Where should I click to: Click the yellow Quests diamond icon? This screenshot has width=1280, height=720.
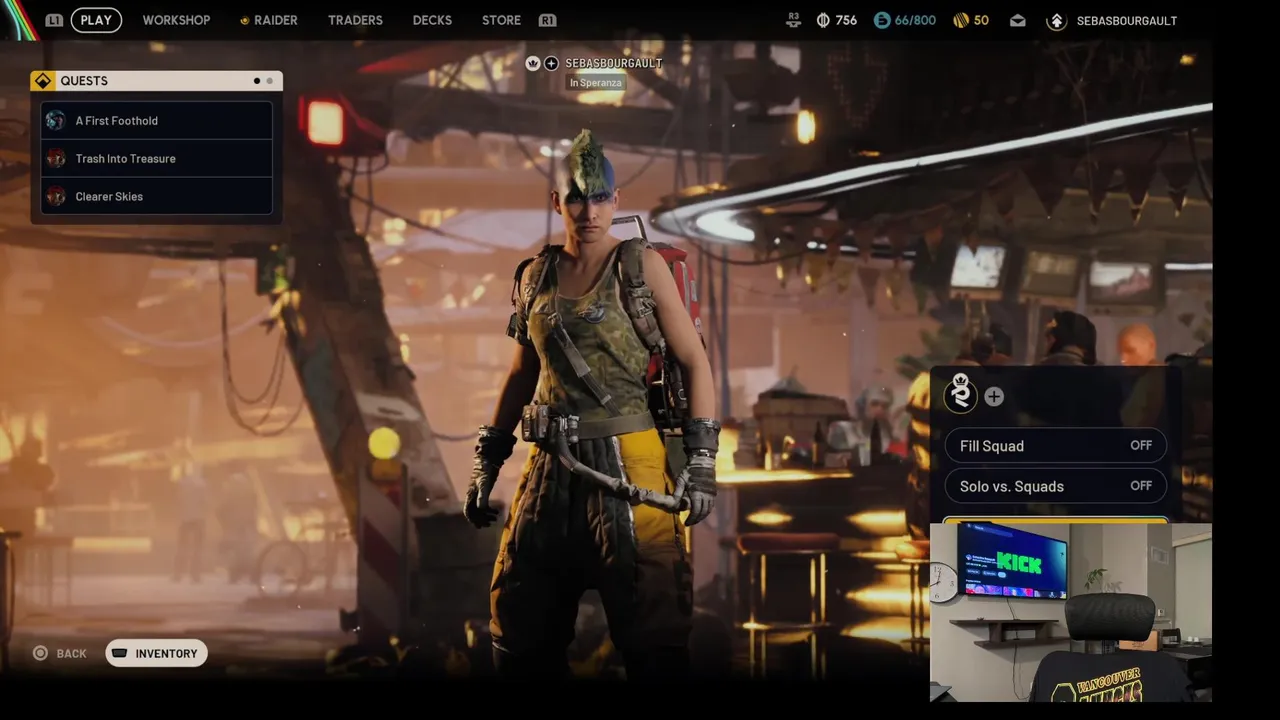(x=43, y=81)
